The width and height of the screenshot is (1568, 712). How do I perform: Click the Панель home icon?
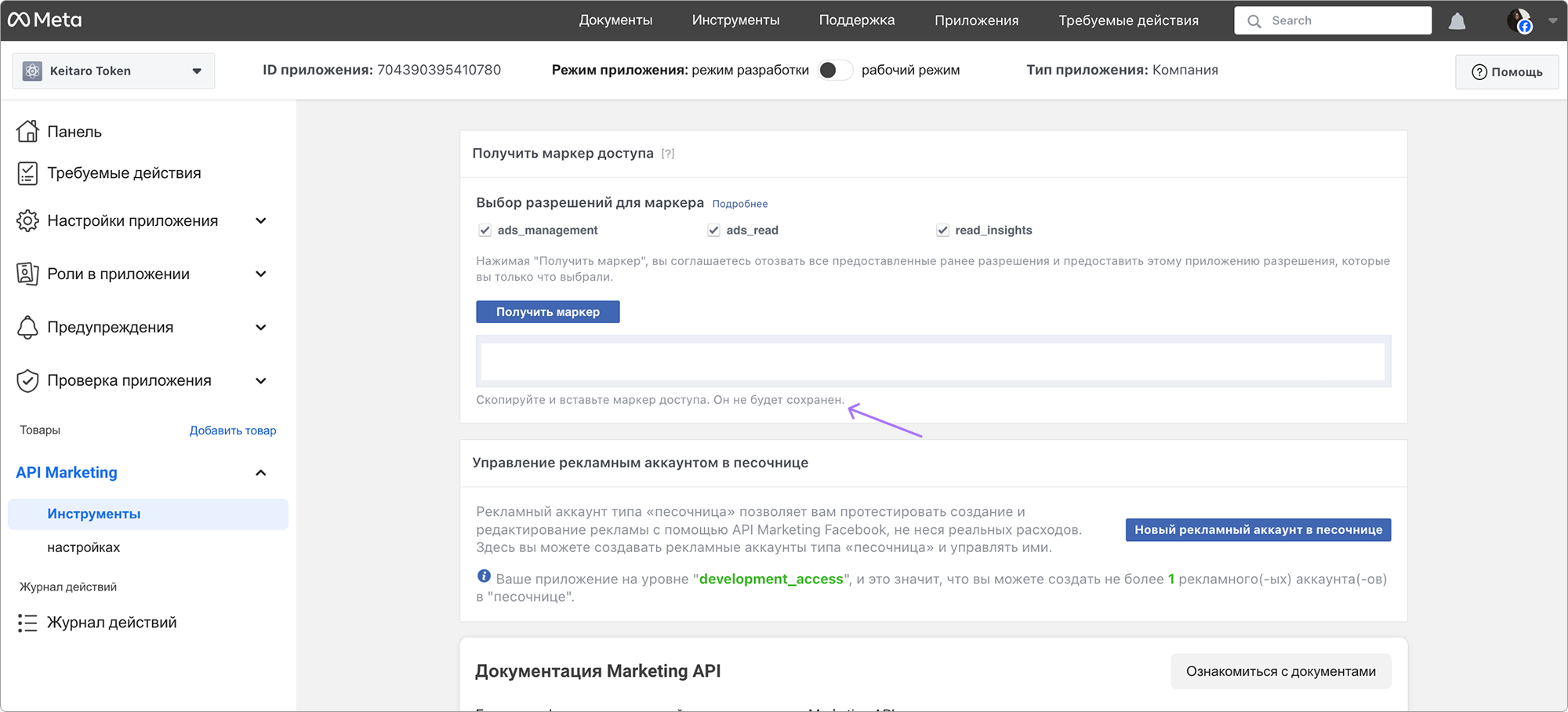pos(27,131)
